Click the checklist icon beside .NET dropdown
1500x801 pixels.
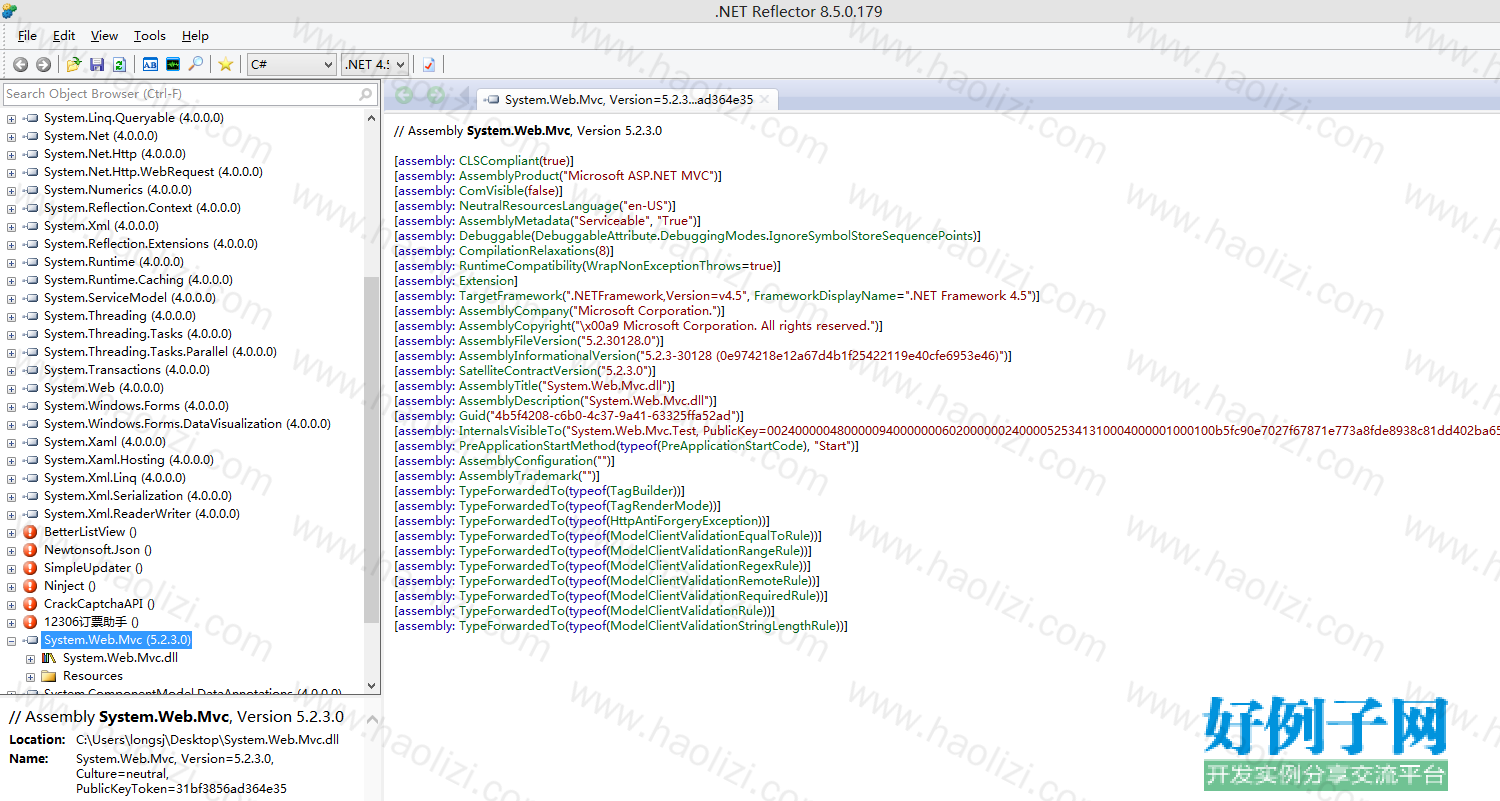click(429, 64)
